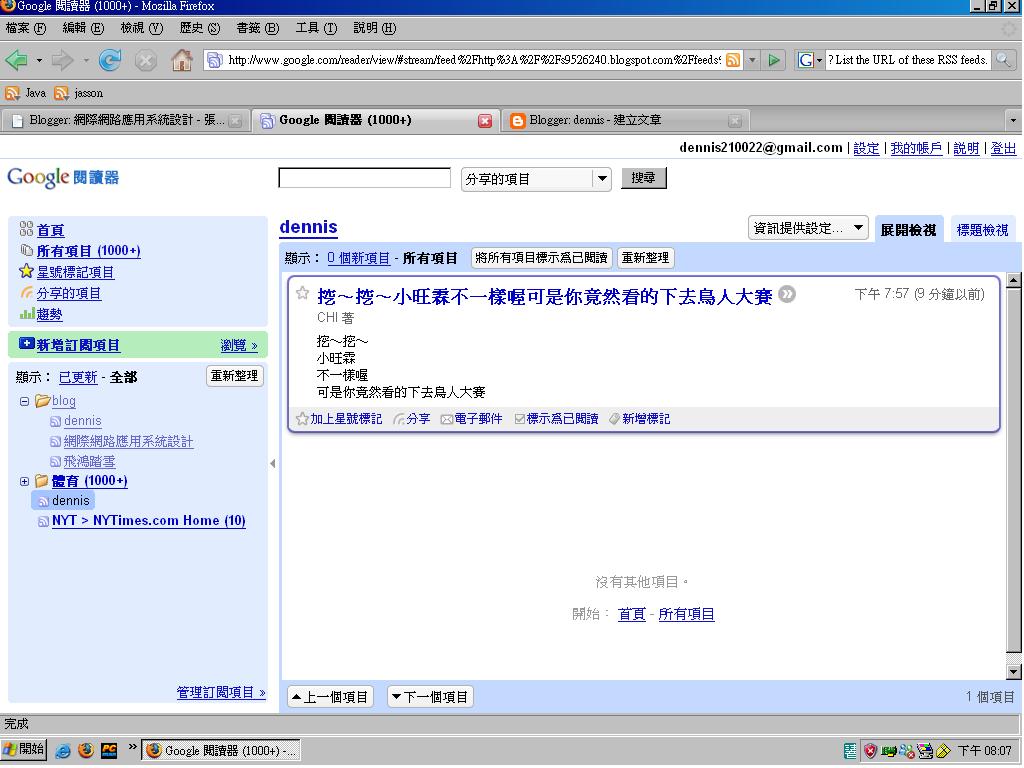Click the browser Back arrow button
The image size is (1024, 768).
[x=16, y=61]
